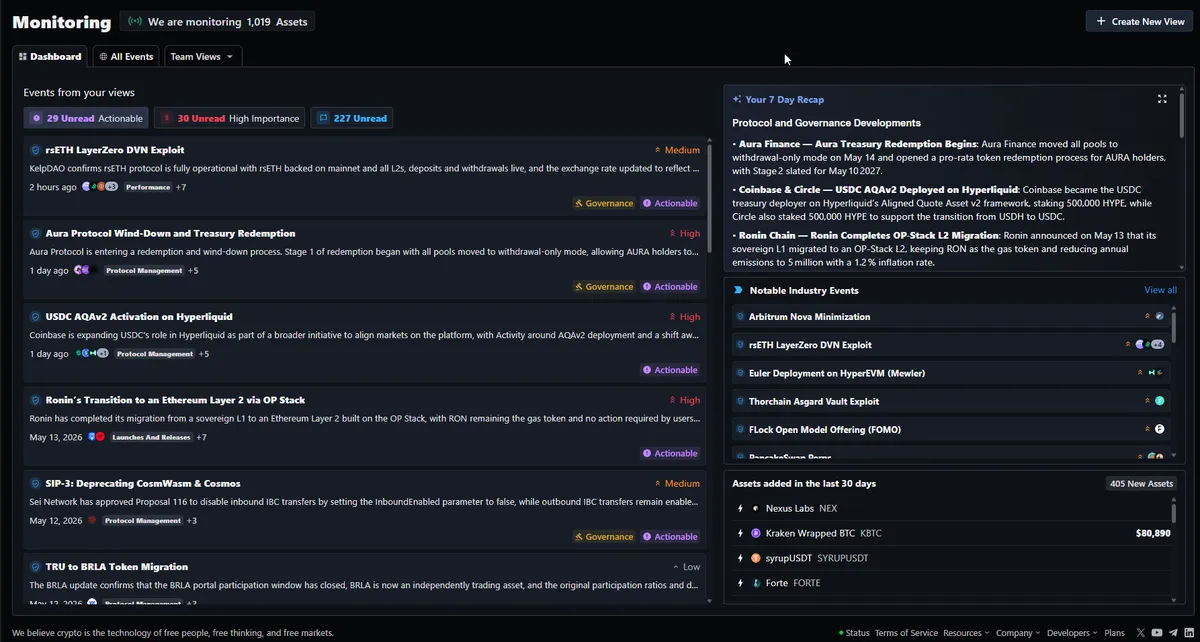Expand +5 tags on Aura Protocol Wind-Down card
1200x642 pixels.
tap(193, 270)
